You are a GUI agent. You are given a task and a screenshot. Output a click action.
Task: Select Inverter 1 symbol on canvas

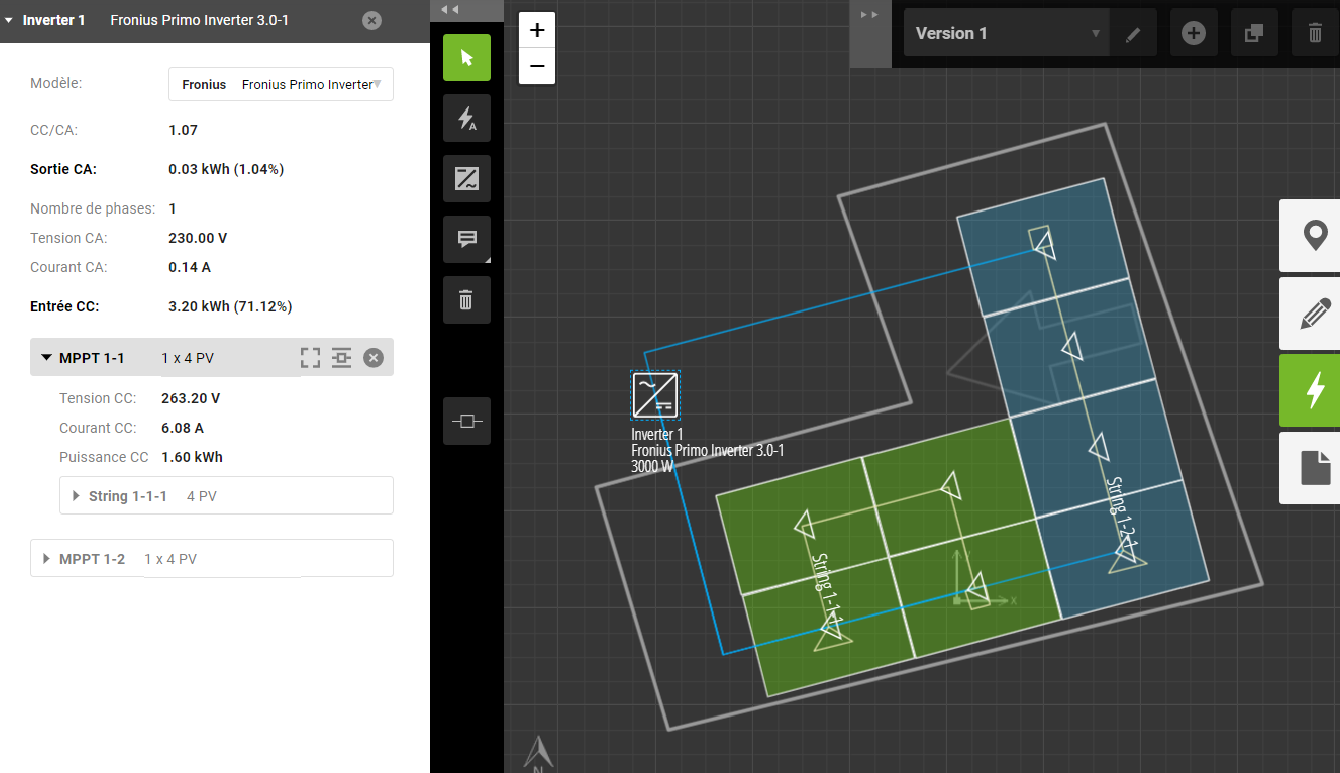pyautogui.click(x=655, y=395)
